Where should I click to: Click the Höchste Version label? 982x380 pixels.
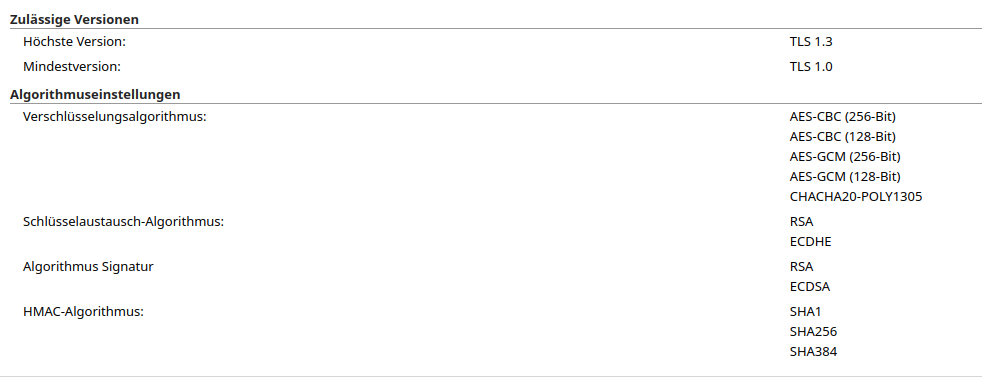coord(75,42)
